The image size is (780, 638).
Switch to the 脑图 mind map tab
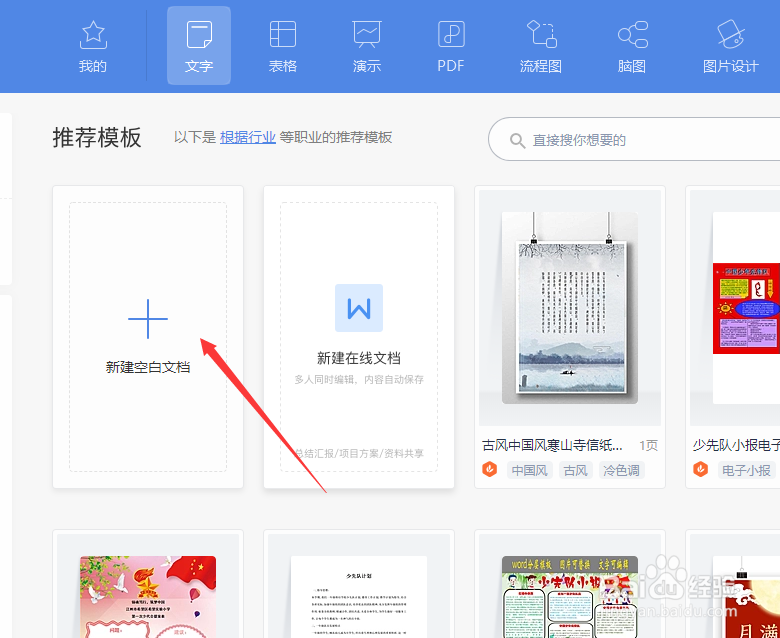click(632, 46)
